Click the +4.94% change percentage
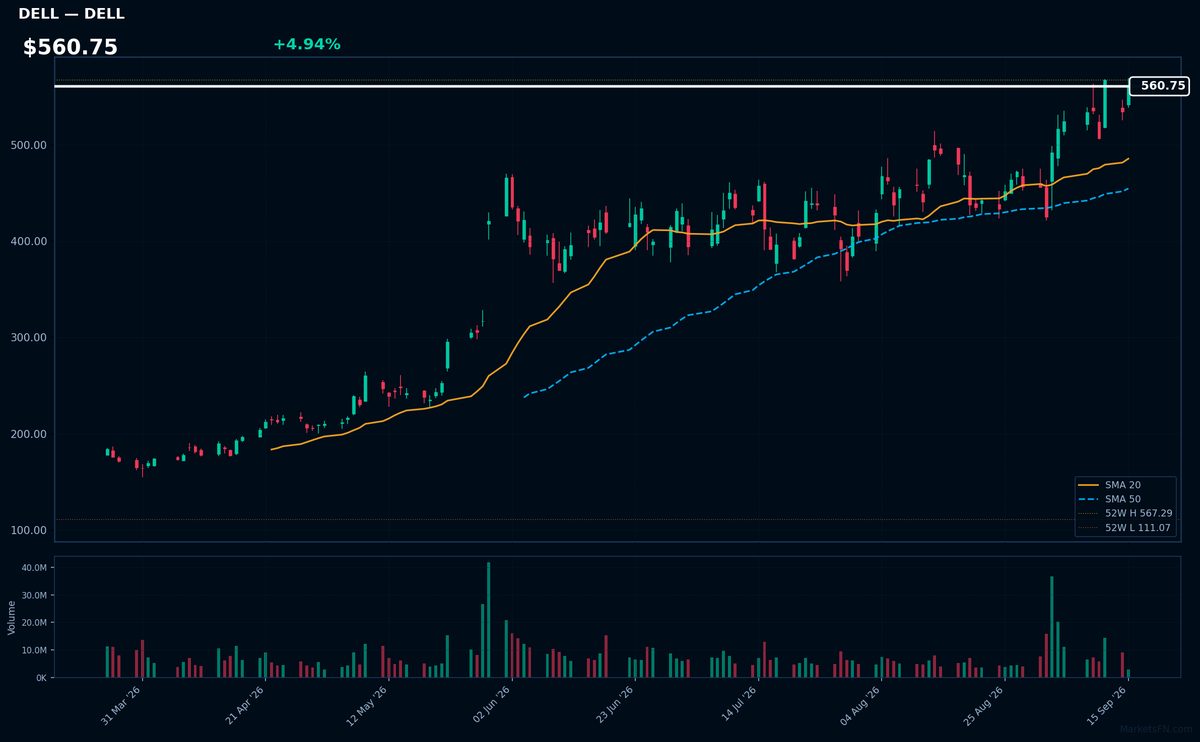This screenshot has height=742, width=1200. coord(306,44)
